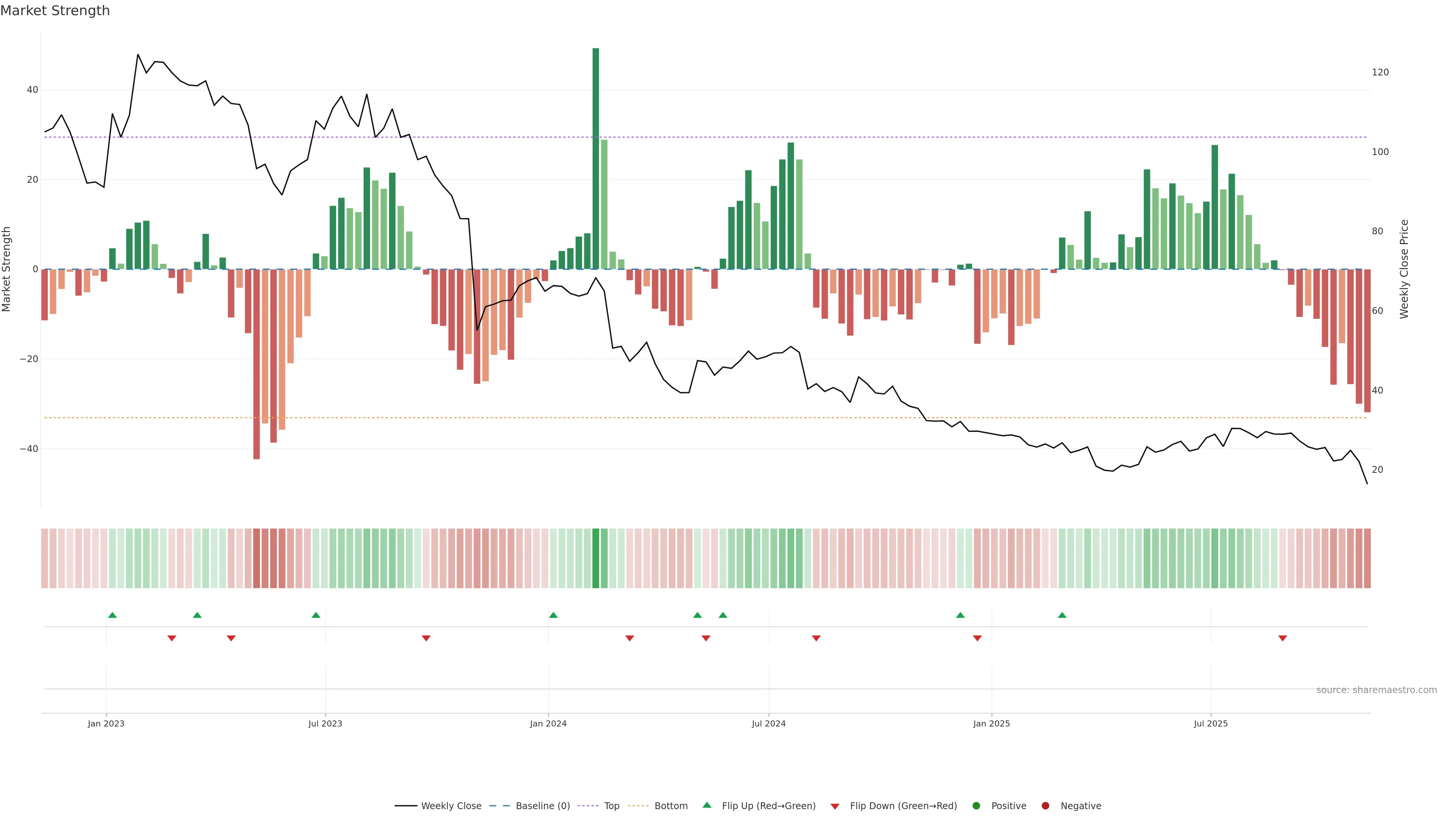Click the first green flip-up marker near Jan 2023
Image resolution: width=1456 pixels, height=819 pixels.
click(113, 615)
